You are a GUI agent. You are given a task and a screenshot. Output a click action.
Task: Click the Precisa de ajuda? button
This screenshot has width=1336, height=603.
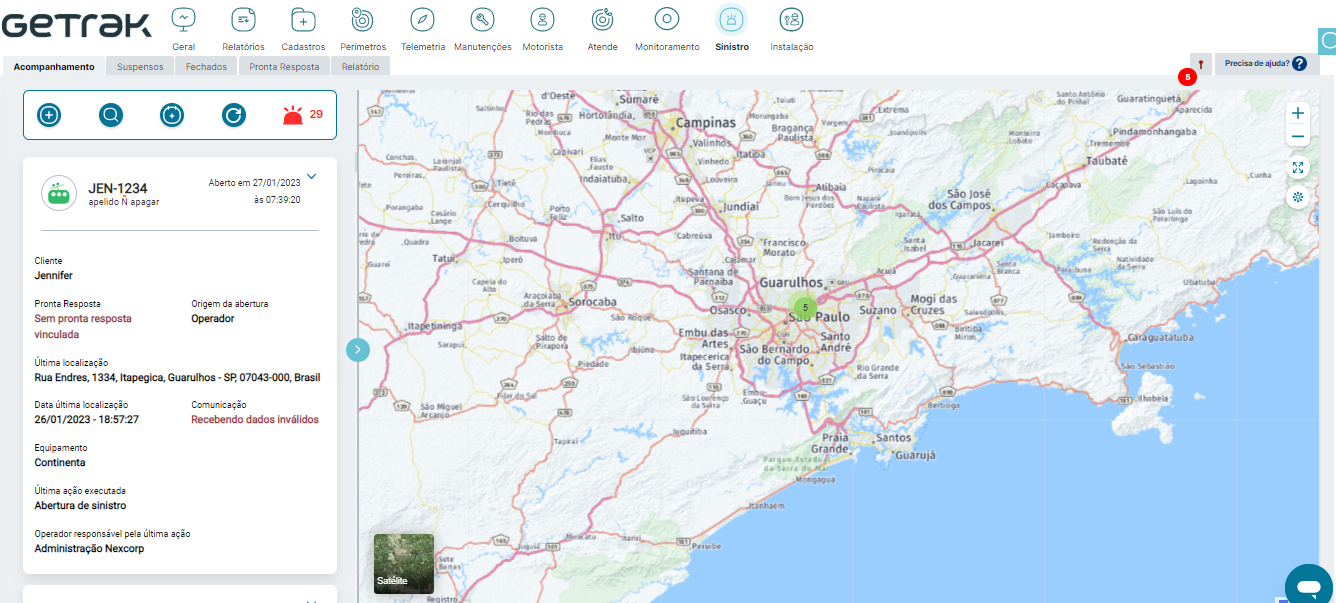pos(1265,64)
